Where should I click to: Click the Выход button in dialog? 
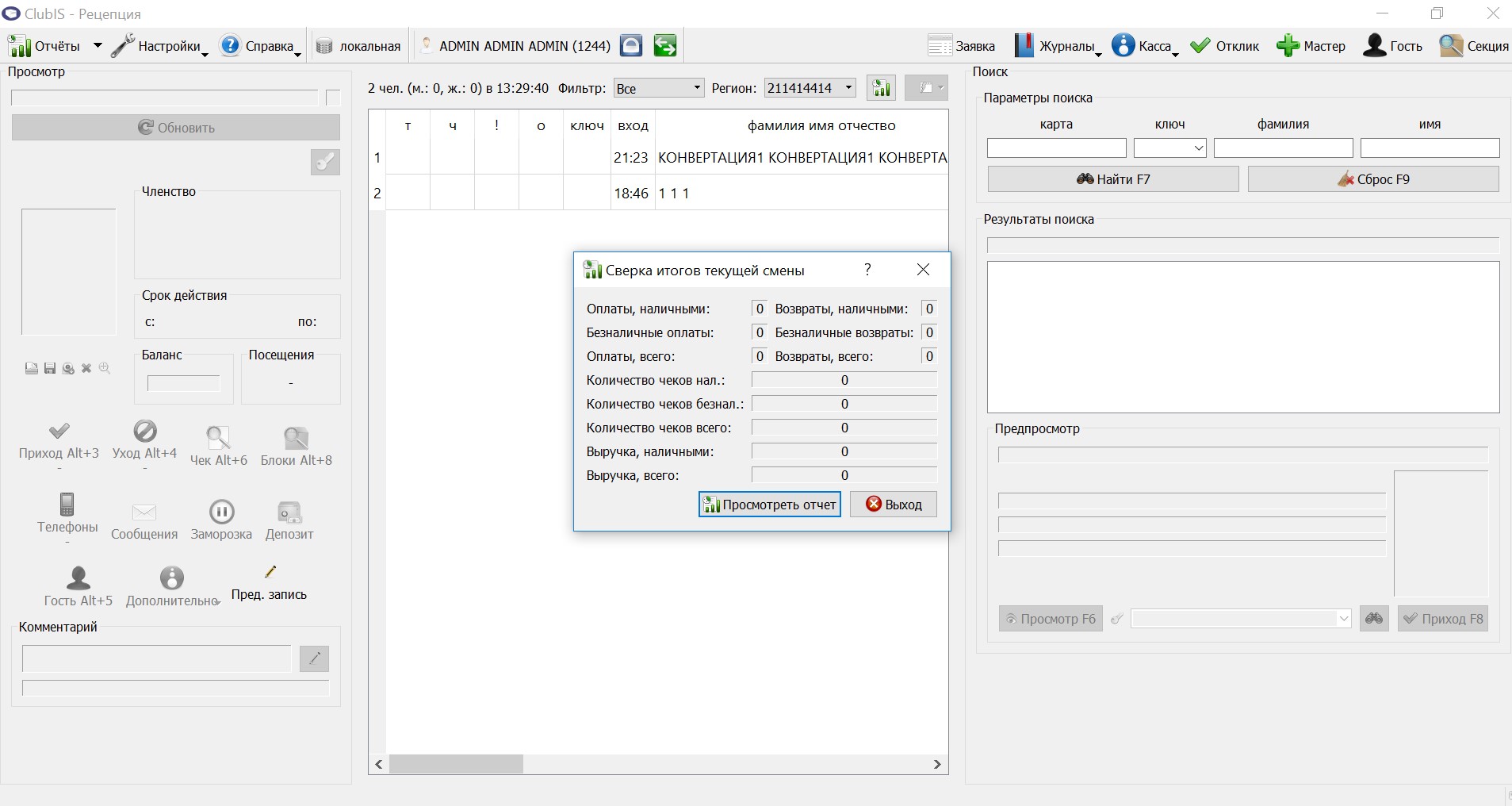point(894,505)
